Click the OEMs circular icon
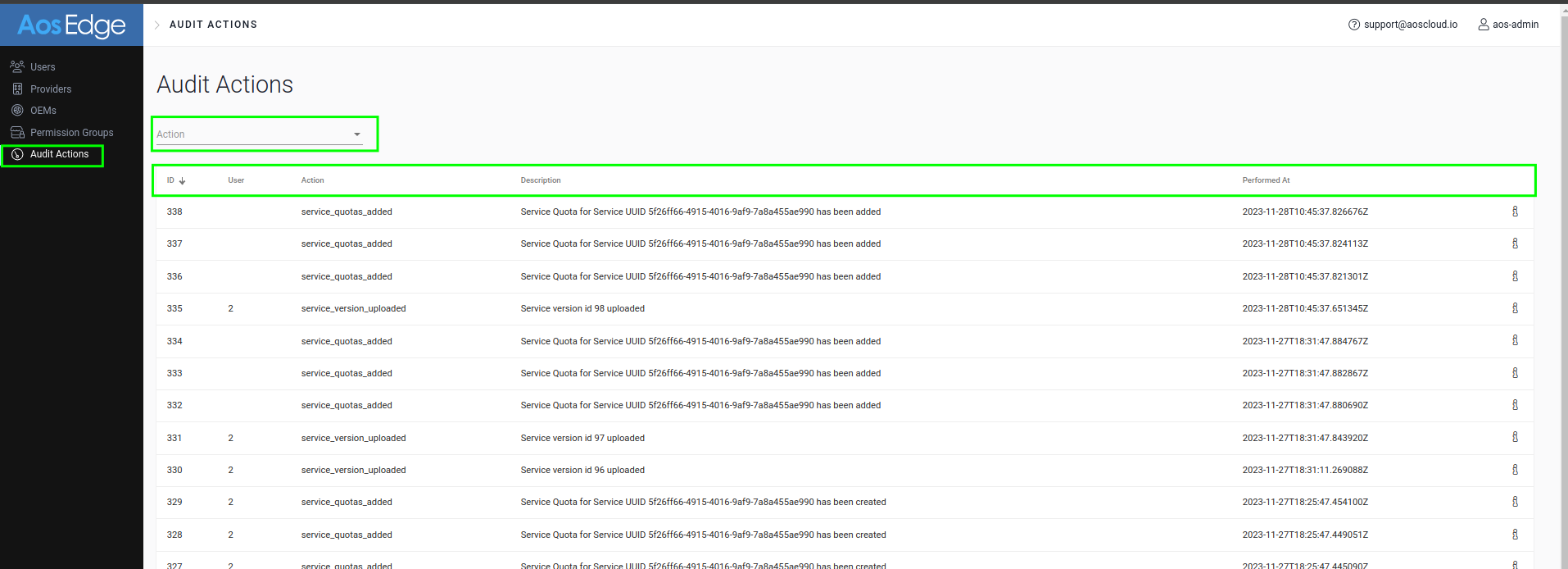This screenshot has width=1568, height=569. click(x=17, y=110)
